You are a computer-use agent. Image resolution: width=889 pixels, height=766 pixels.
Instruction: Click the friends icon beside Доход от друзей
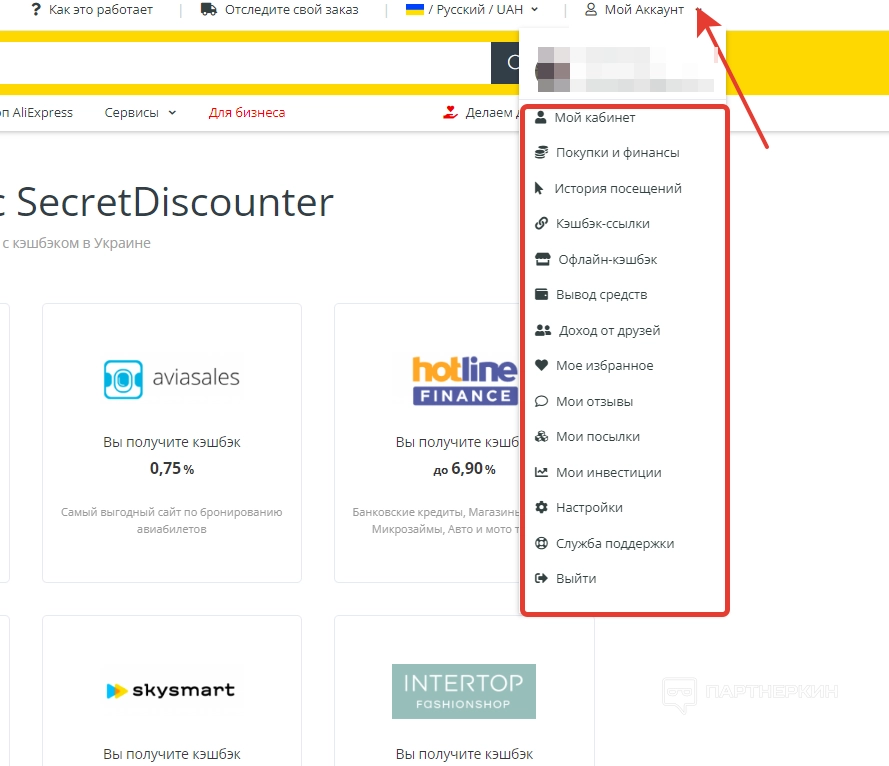point(543,330)
